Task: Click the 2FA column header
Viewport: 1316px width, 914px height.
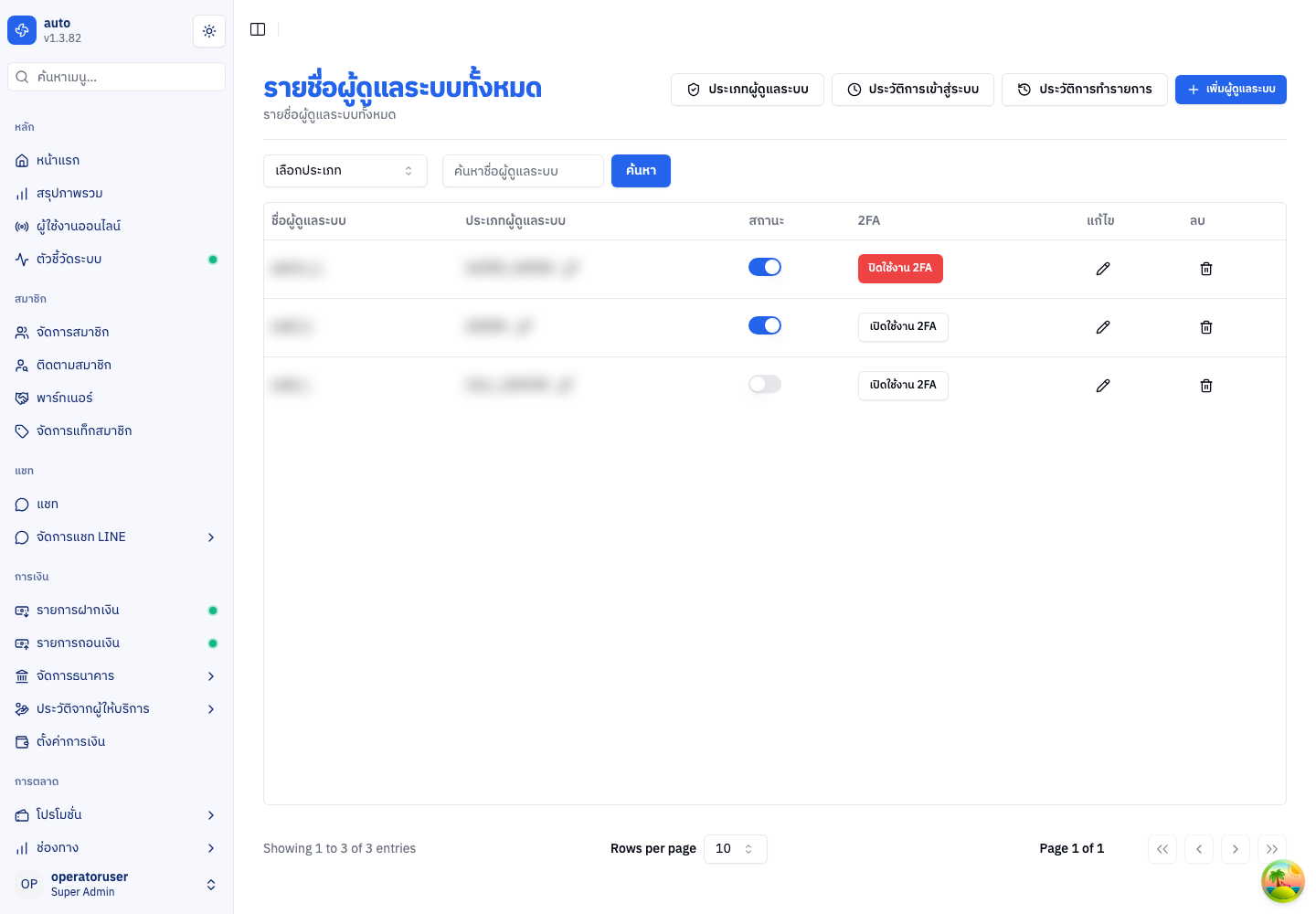Action: click(x=869, y=221)
